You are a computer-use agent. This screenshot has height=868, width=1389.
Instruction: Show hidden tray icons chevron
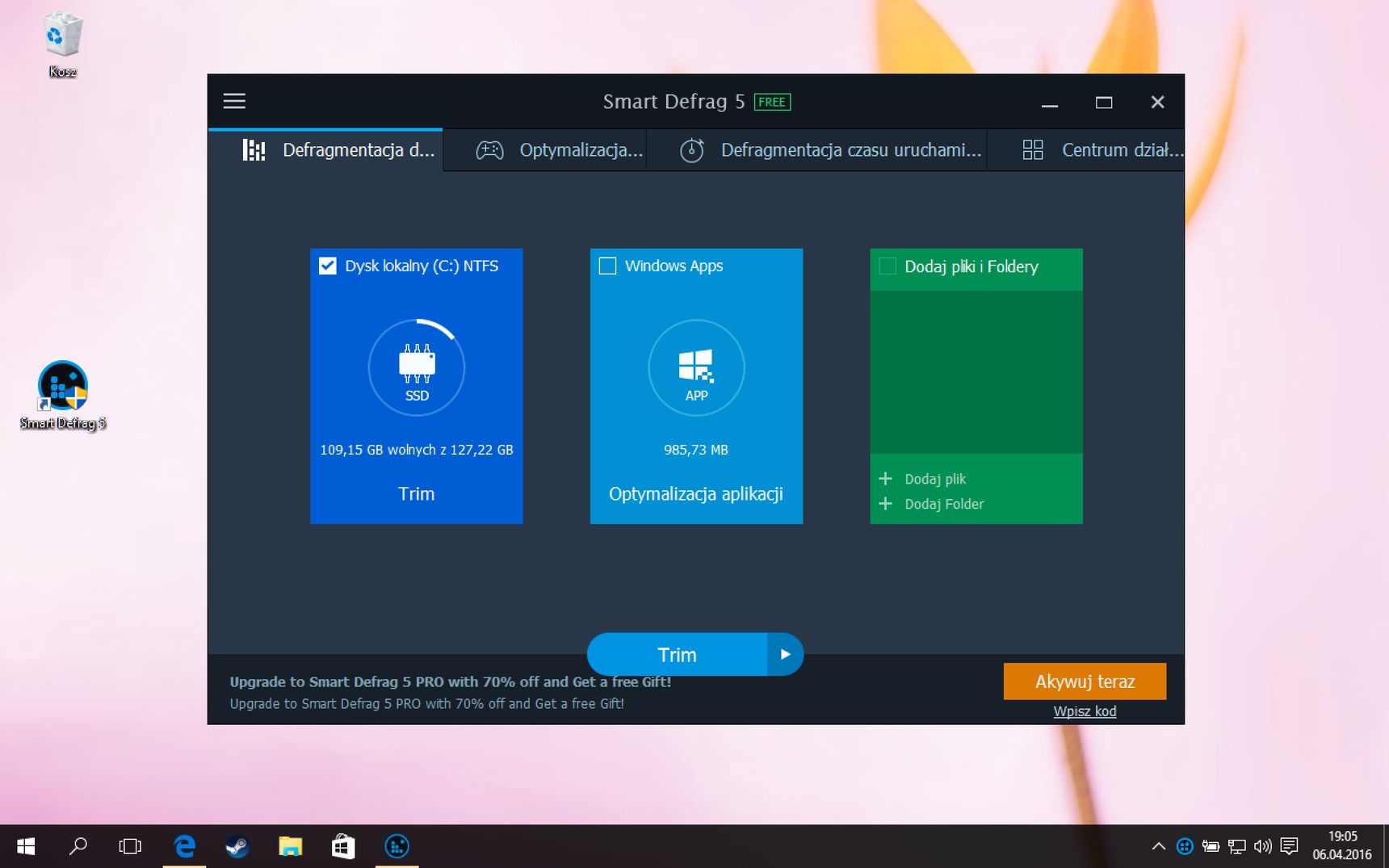point(1158,846)
